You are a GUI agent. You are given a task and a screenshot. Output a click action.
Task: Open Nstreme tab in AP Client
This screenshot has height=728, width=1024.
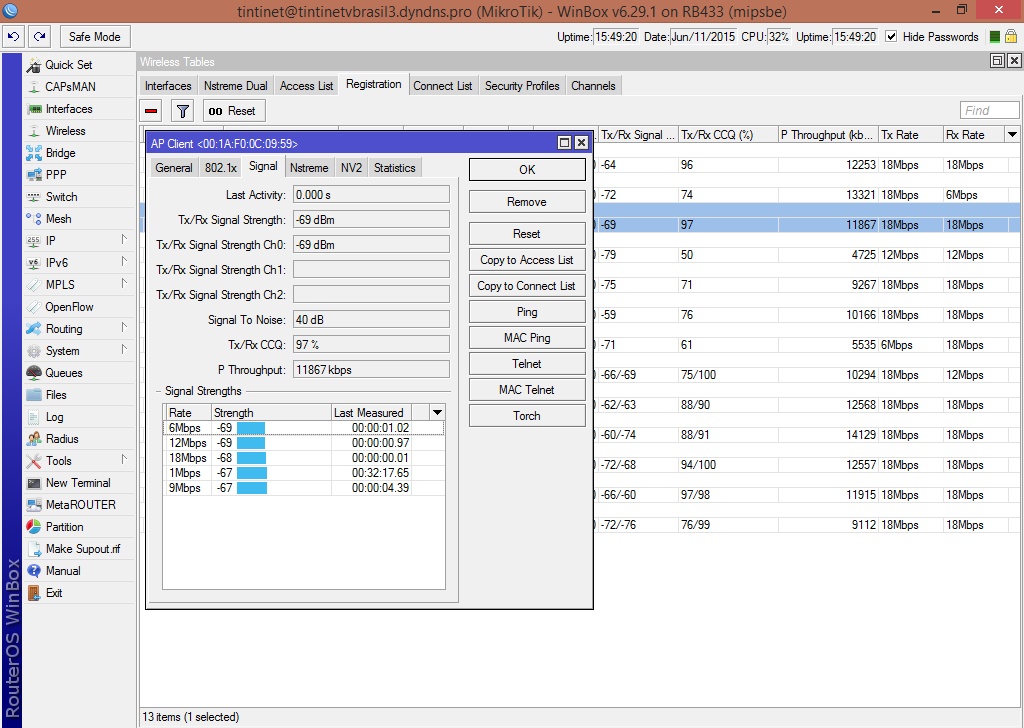click(x=309, y=168)
